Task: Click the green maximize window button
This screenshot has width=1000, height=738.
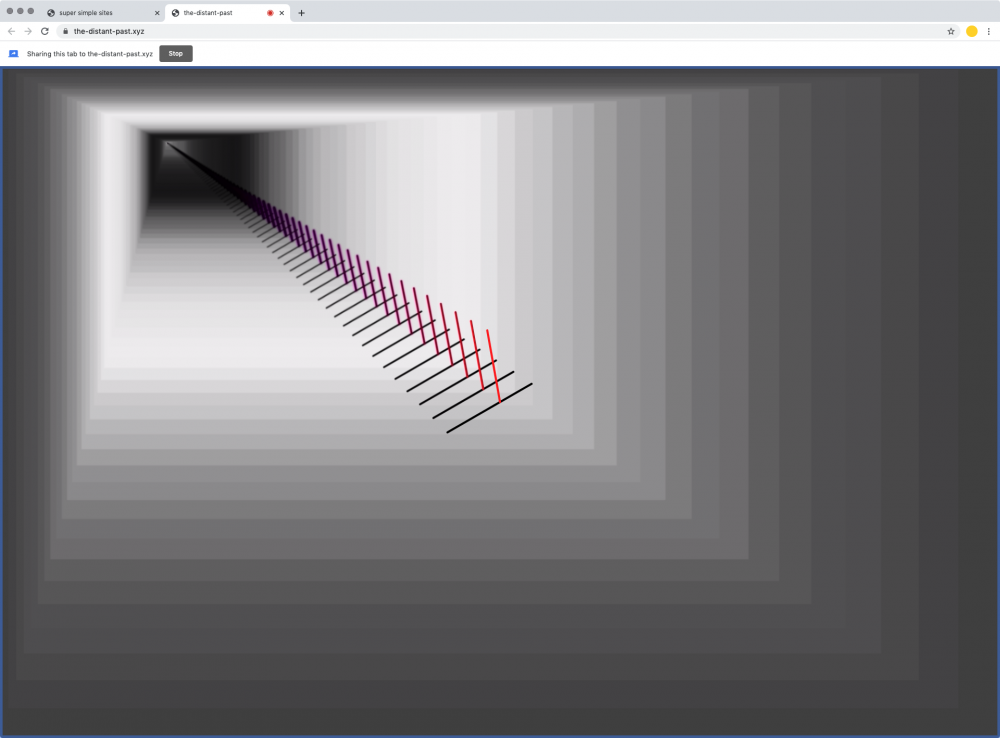Action: coord(31,11)
